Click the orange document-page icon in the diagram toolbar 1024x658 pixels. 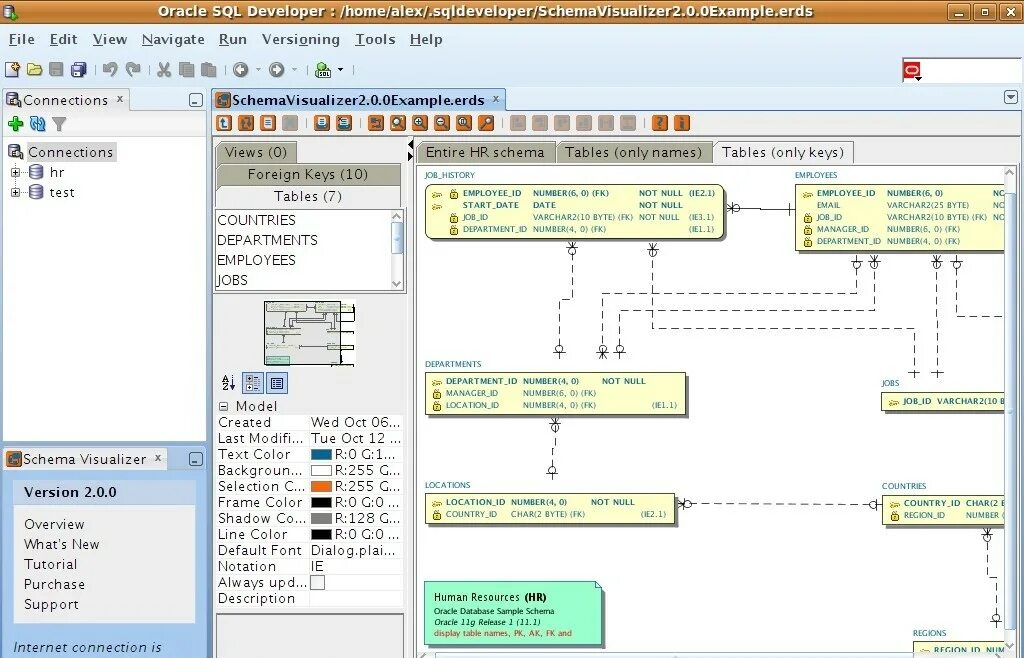tap(268, 123)
